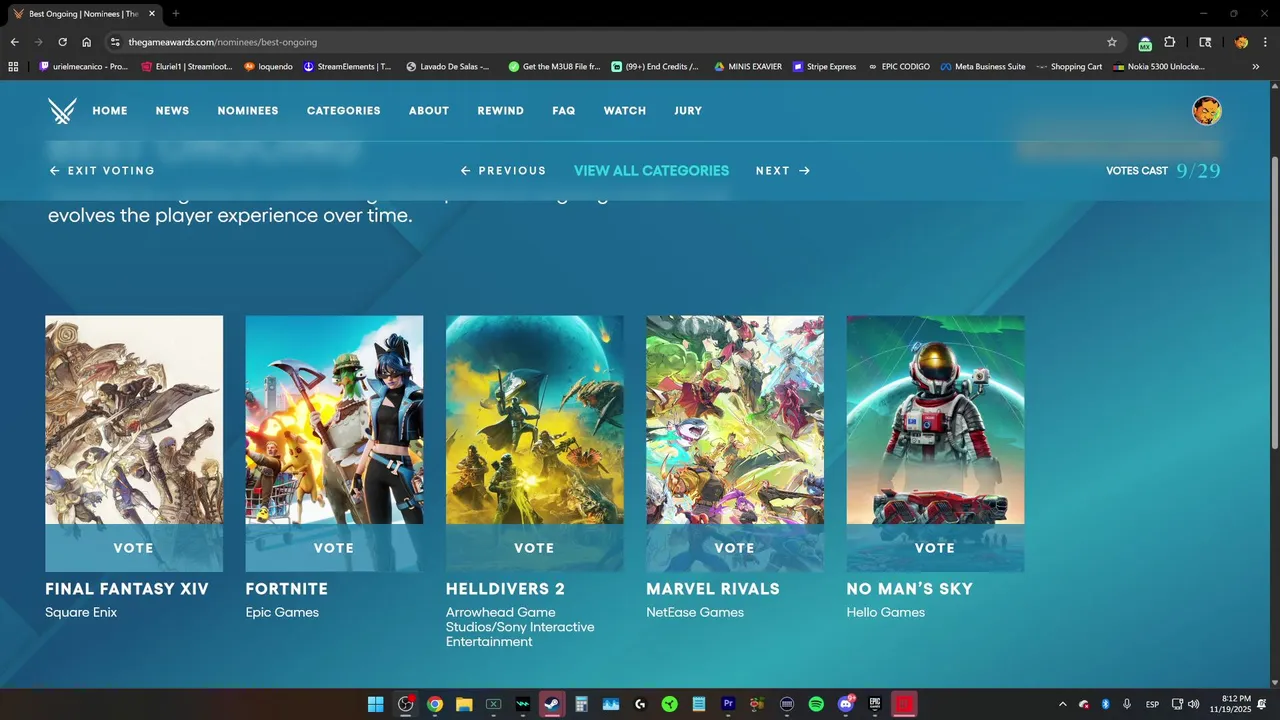Image resolution: width=1280 pixels, height=720 pixels.
Task: Open Chrome three-dot menu
Action: (x=1265, y=42)
